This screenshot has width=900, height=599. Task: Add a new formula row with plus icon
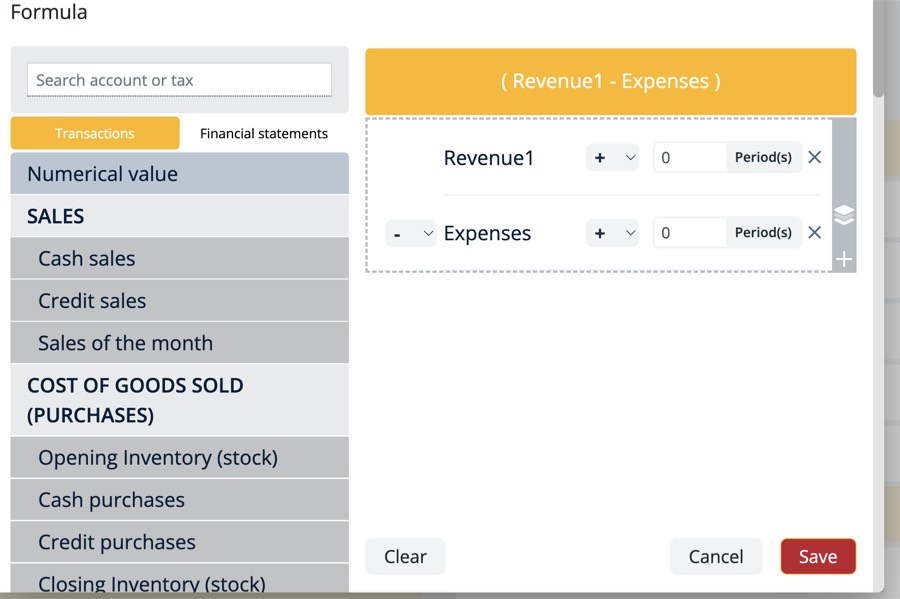pos(844,259)
